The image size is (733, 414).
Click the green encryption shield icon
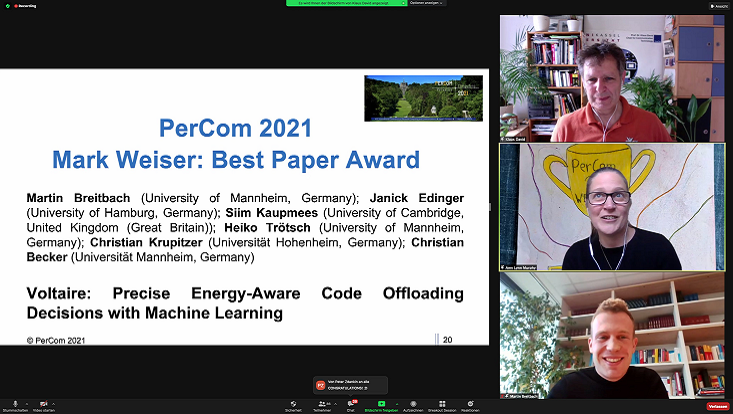pos(7,6)
